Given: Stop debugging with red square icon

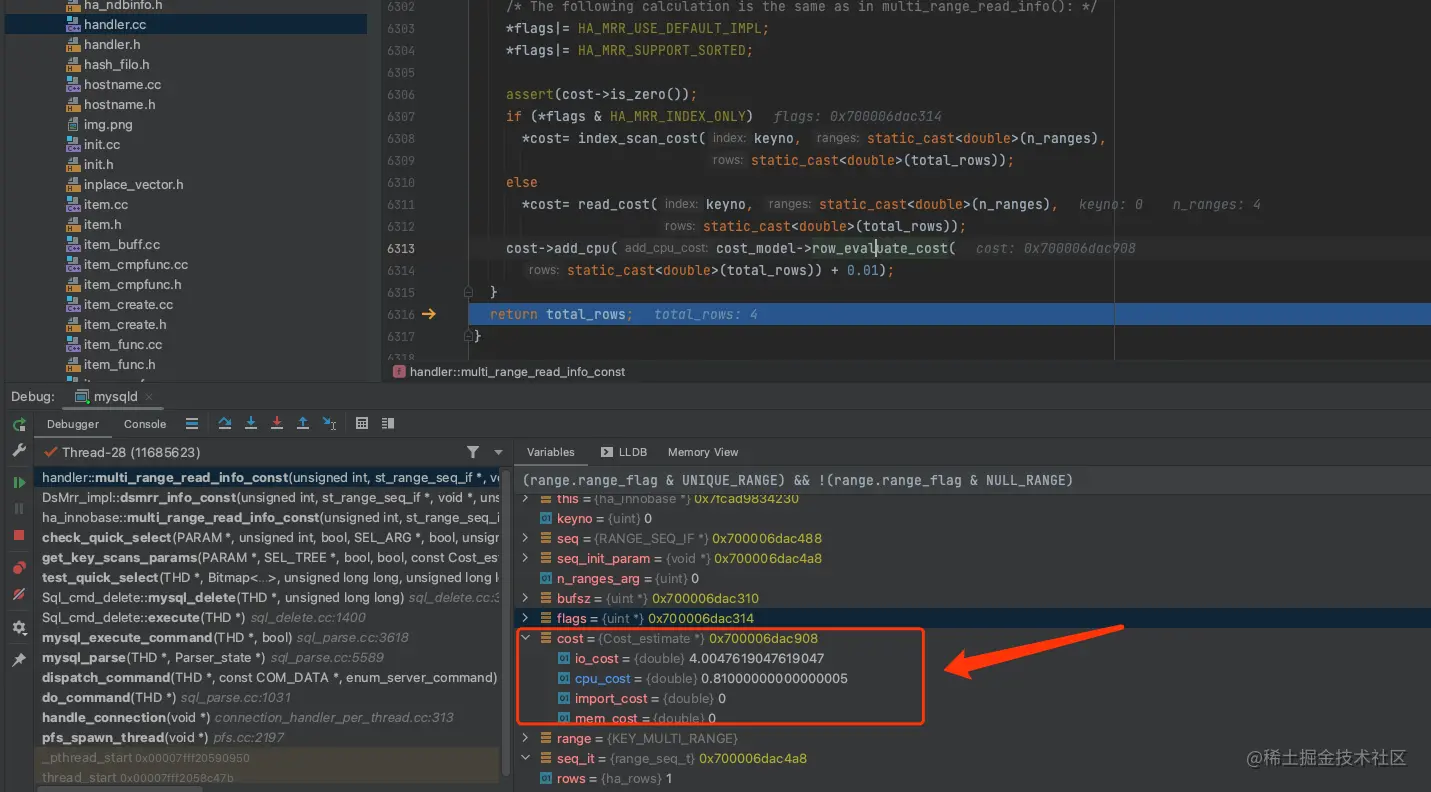Looking at the screenshot, I should pyautogui.click(x=19, y=536).
